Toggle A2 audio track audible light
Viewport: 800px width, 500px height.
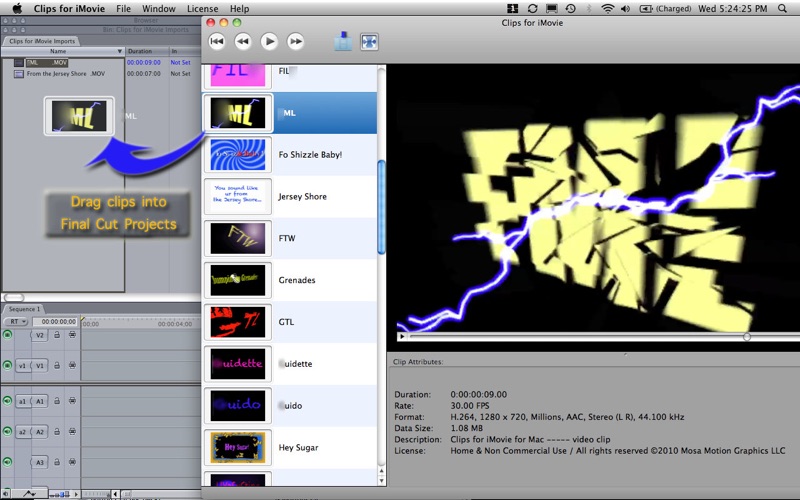pos(8,432)
